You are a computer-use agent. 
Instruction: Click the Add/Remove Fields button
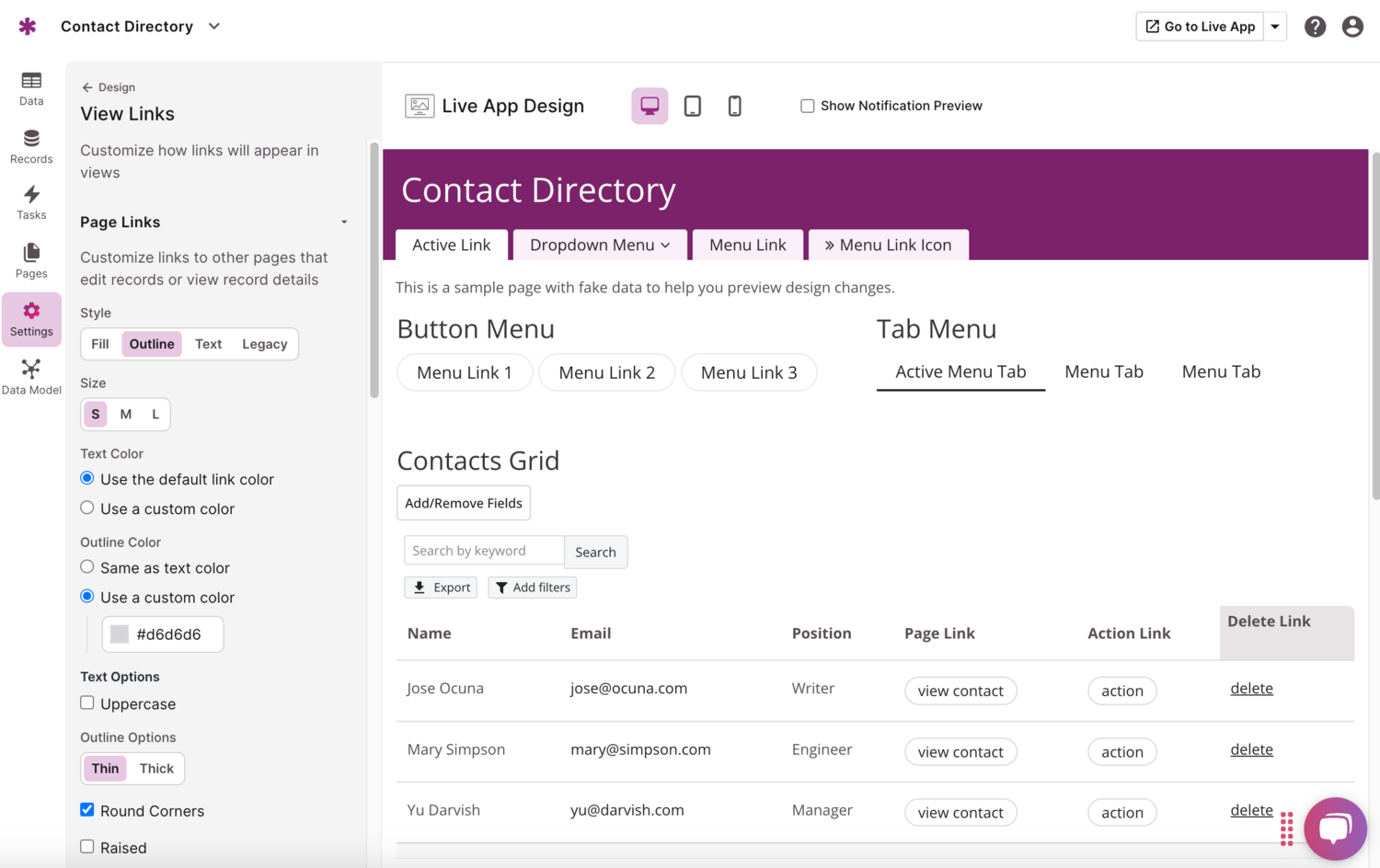click(463, 503)
